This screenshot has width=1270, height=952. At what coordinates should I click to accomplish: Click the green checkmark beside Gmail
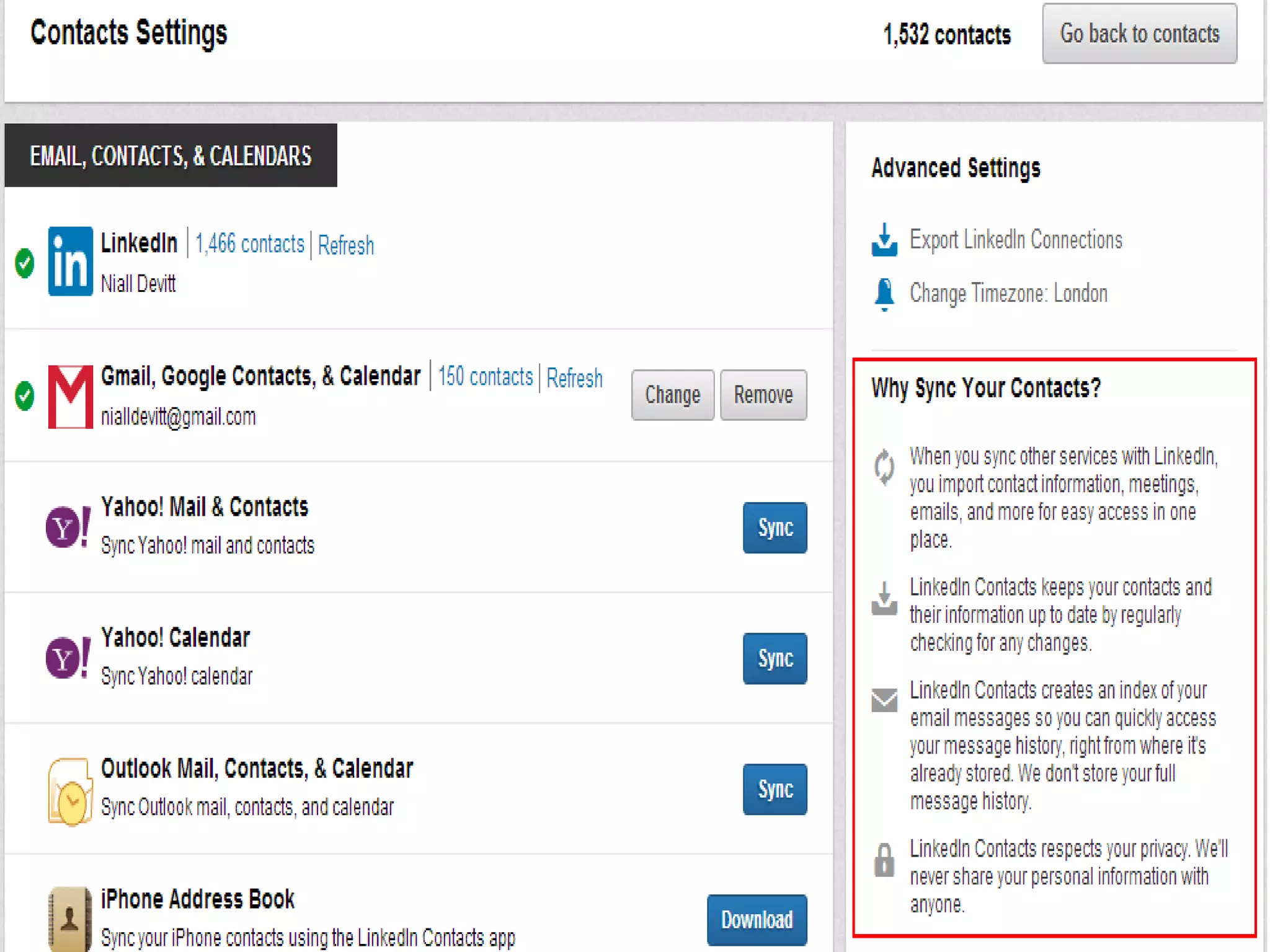coord(25,395)
